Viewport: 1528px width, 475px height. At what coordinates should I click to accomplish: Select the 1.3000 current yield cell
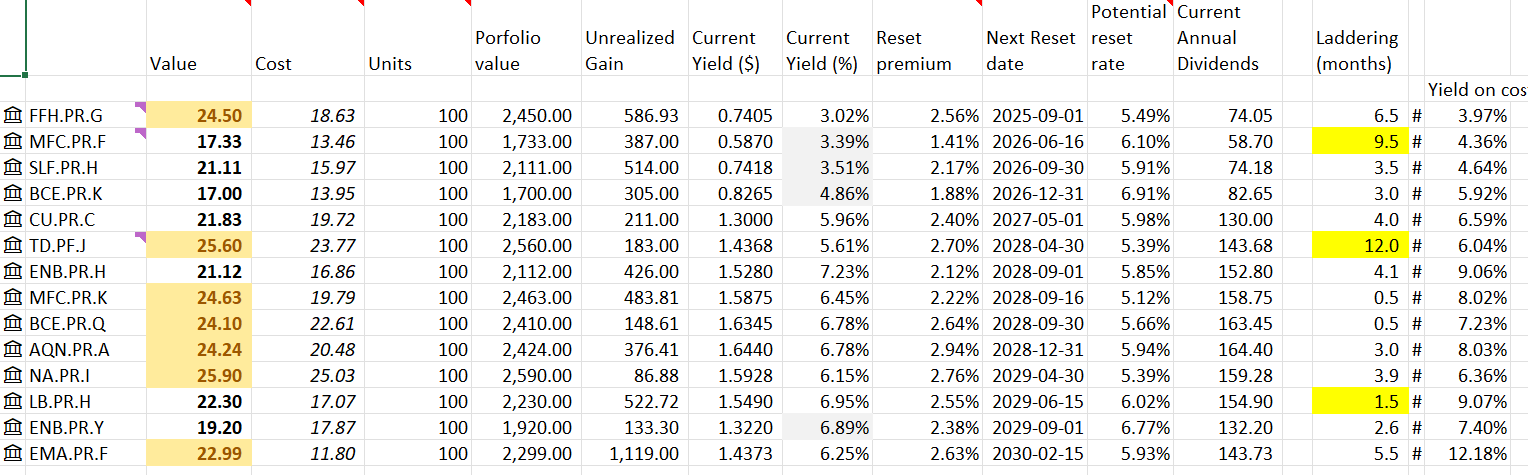coord(733,220)
